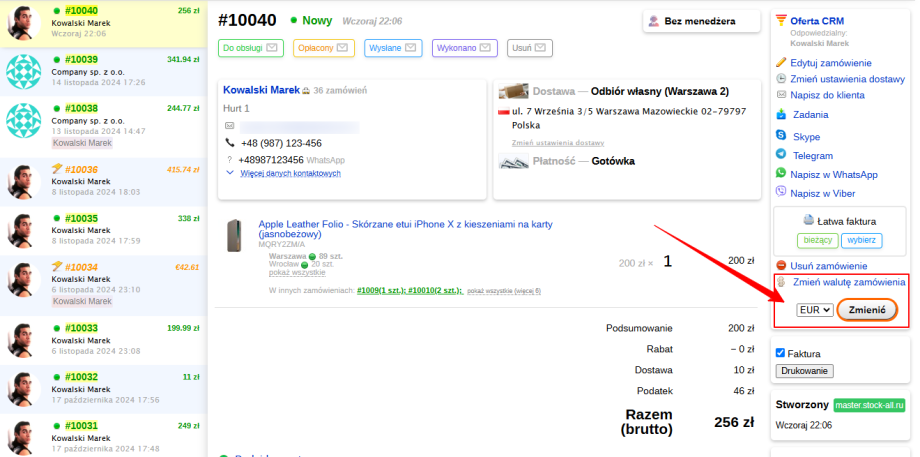Viewport: 920px width, 457px height.
Task: Open the customer link Kowalski Marek
Action: point(260,90)
